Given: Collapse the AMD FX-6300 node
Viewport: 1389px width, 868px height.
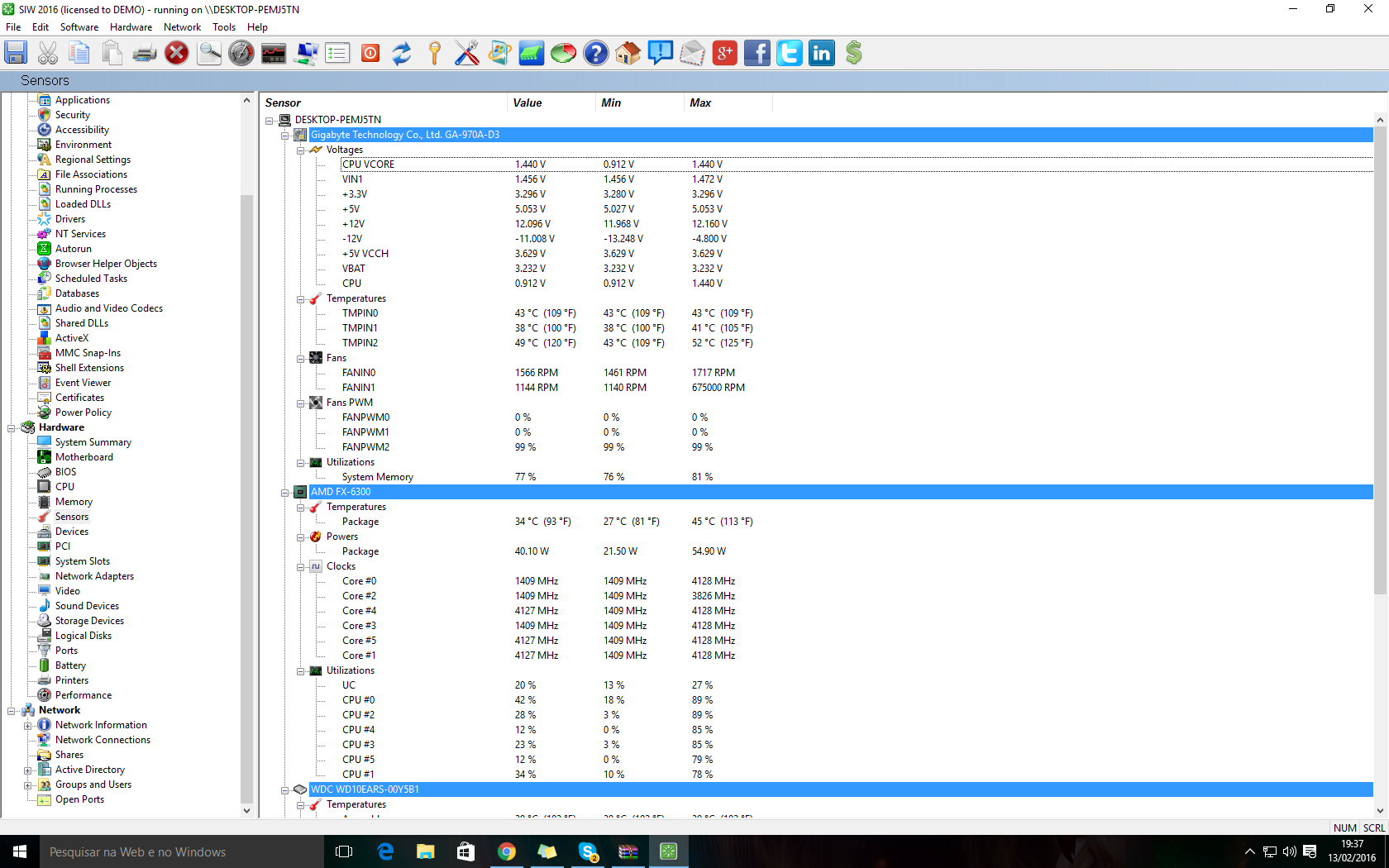Looking at the screenshot, I should point(285,493).
